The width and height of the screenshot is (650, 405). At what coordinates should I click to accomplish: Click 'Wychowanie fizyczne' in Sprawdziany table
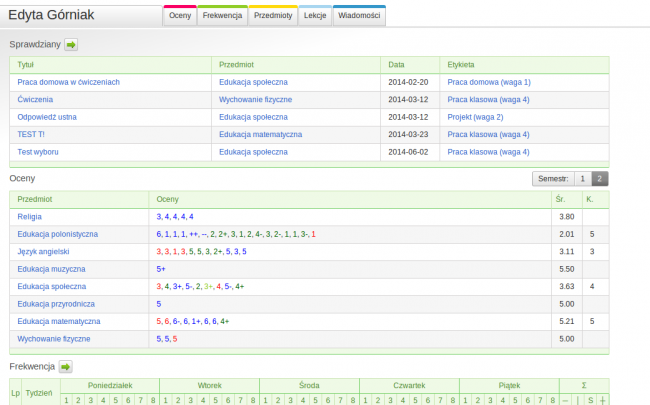(255, 99)
